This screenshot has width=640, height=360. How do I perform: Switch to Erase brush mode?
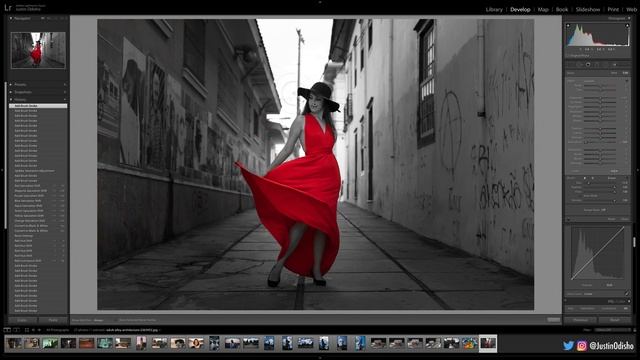click(611, 178)
